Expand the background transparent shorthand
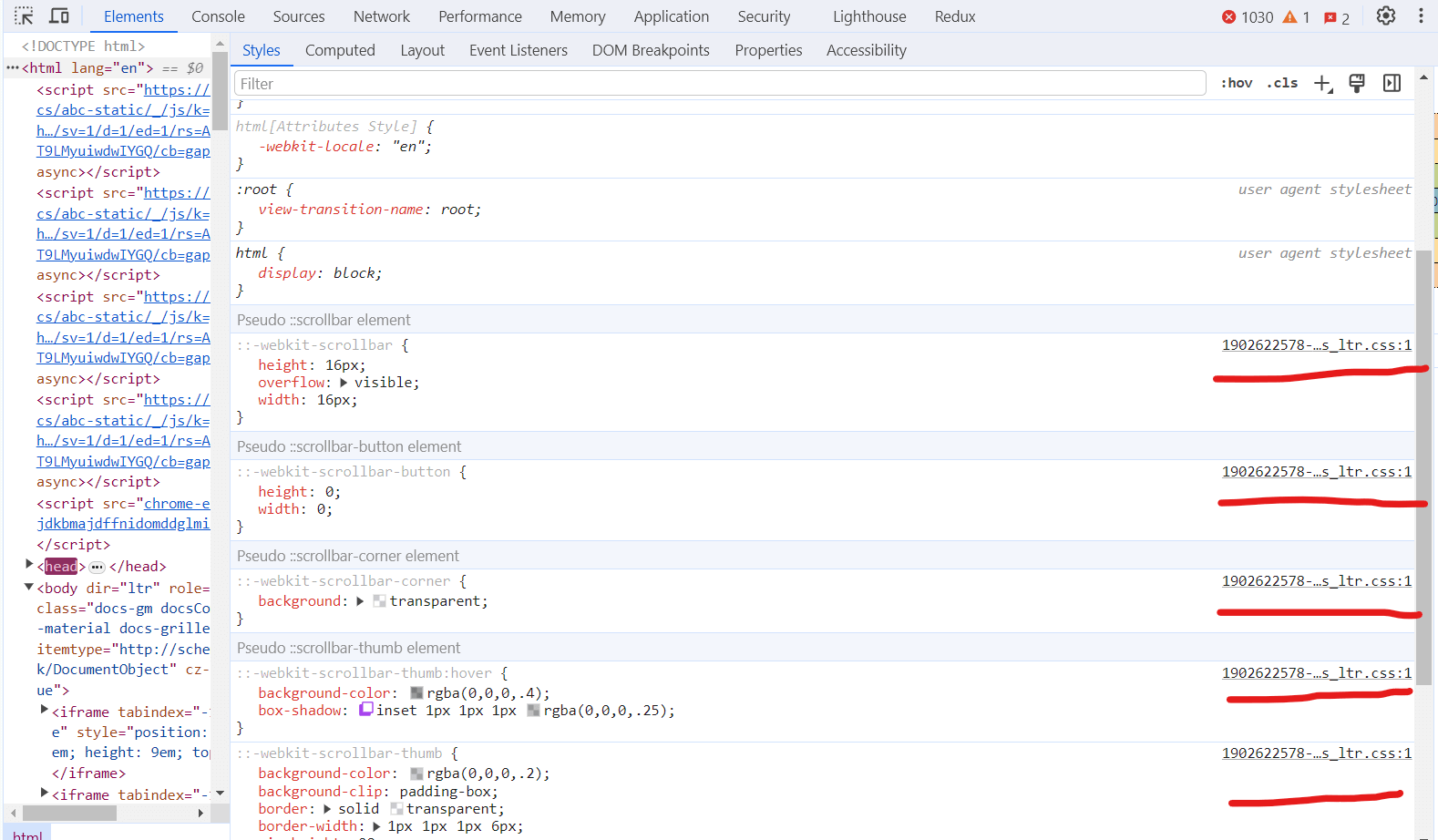The width and height of the screenshot is (1438, 840). pos(360,601)
